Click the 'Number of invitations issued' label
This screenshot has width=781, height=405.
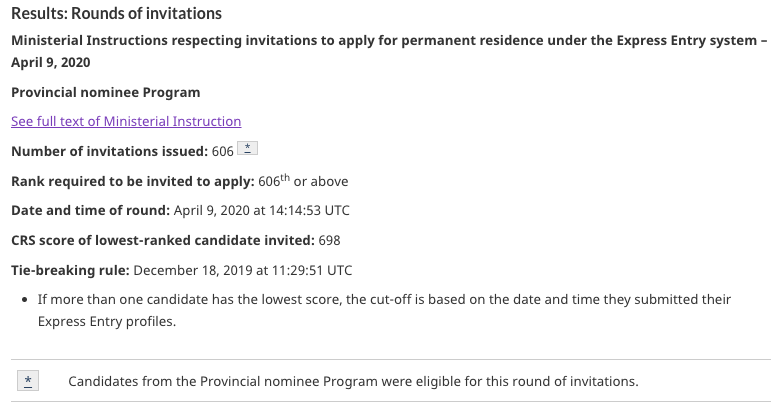[108, 151]
